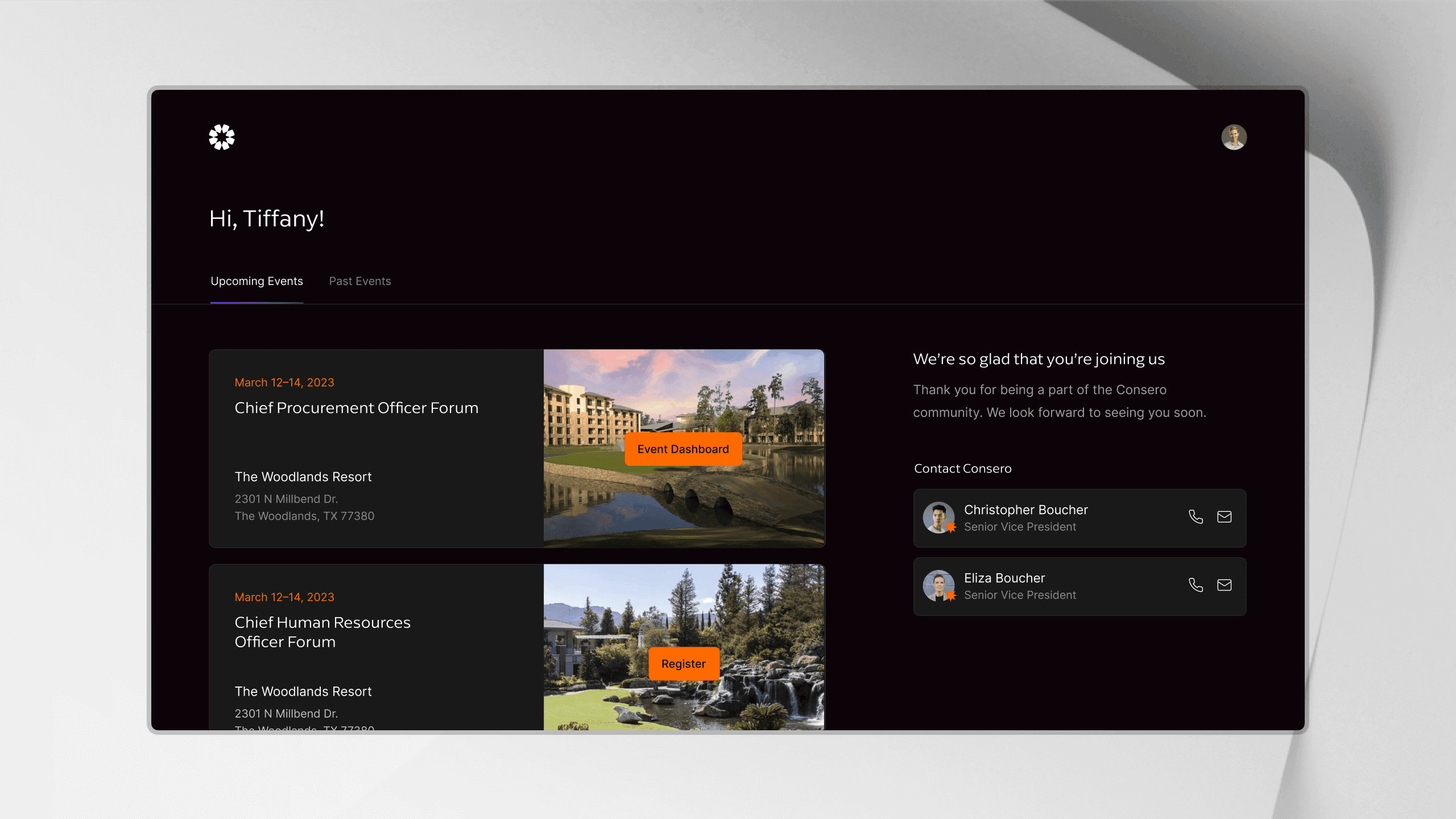Open Chief Procurement Officer Forum title
This screenshot has height=819, width=1456.
[357, 408]
